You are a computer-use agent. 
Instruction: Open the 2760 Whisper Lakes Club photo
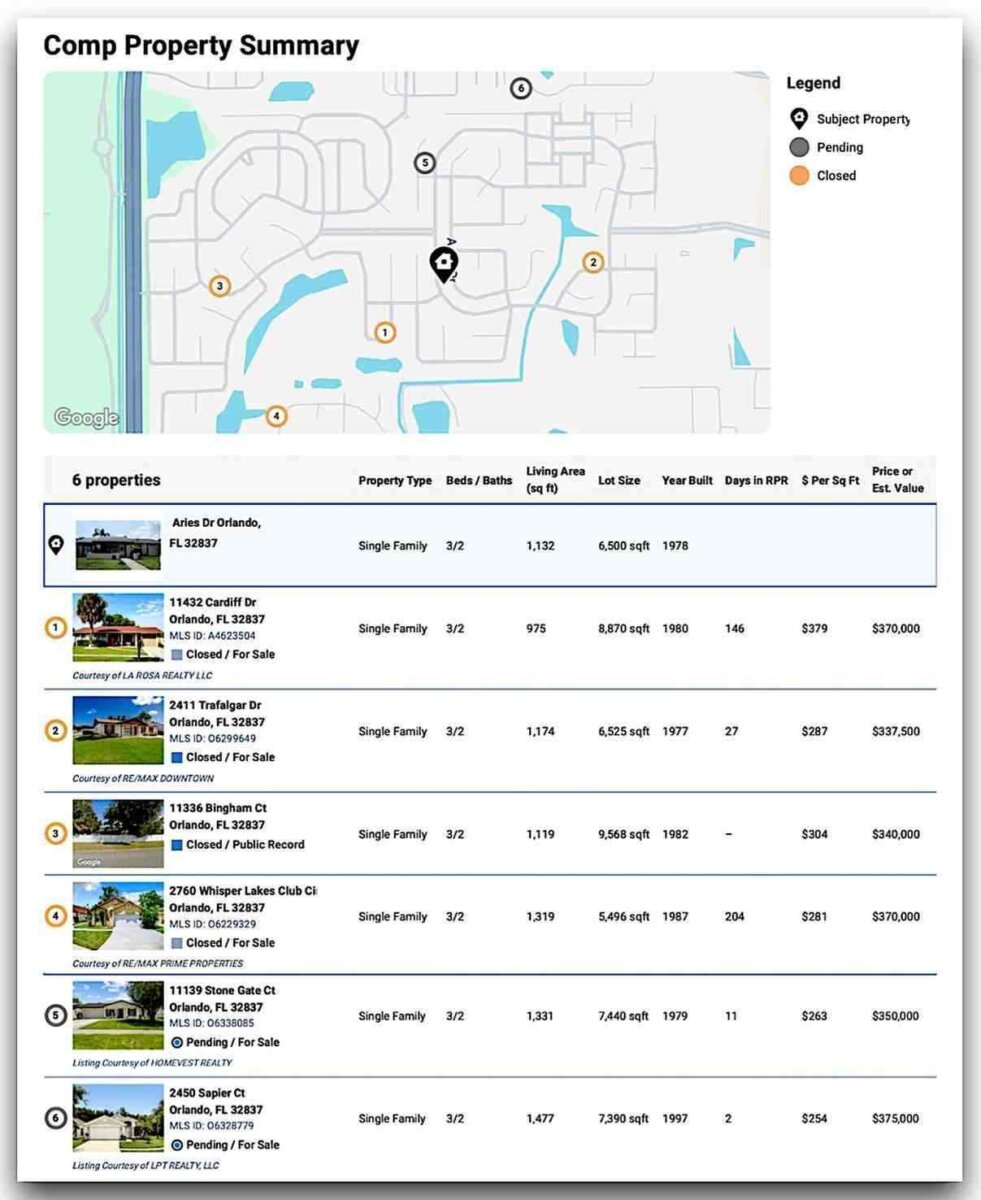(118, 916)
